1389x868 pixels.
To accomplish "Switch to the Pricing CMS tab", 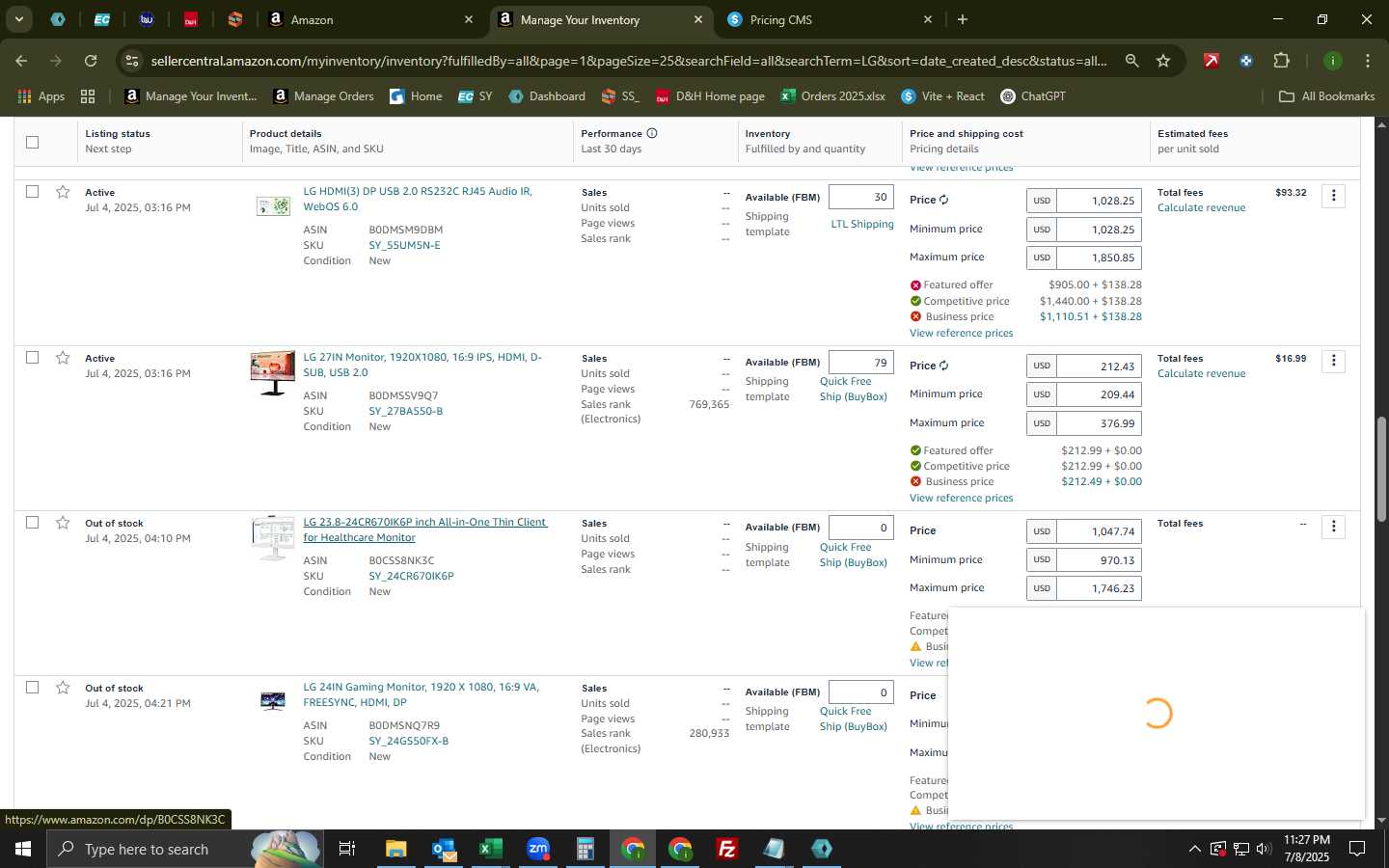I will pos(830,19).
